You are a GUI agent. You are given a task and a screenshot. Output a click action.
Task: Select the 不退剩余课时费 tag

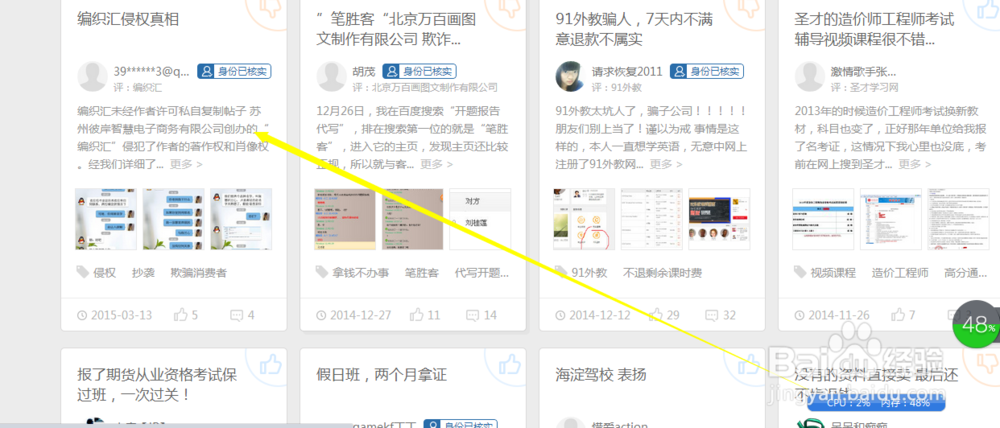pos(662,273)
